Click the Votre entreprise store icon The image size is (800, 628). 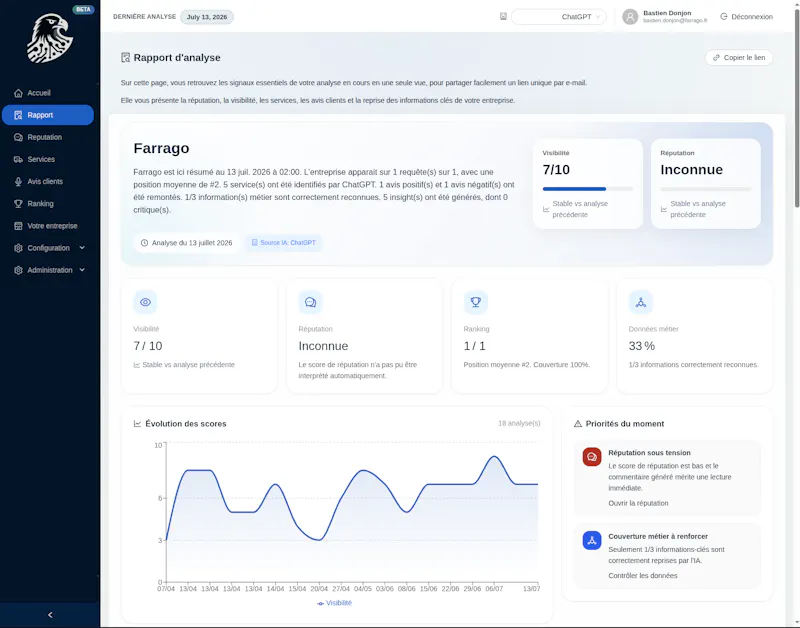tap(18, 226)
